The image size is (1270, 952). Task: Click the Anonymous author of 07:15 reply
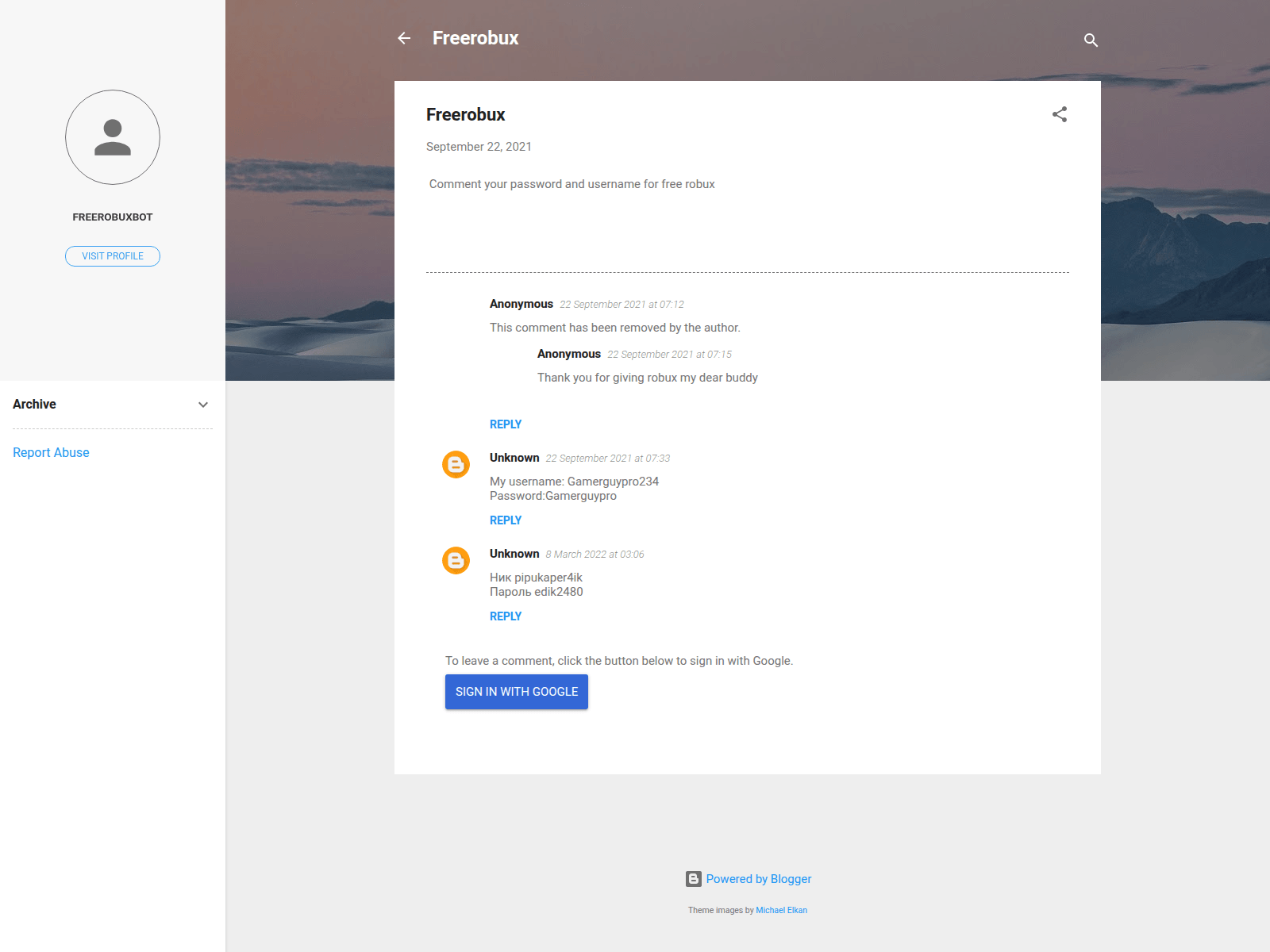click(569, 354)
